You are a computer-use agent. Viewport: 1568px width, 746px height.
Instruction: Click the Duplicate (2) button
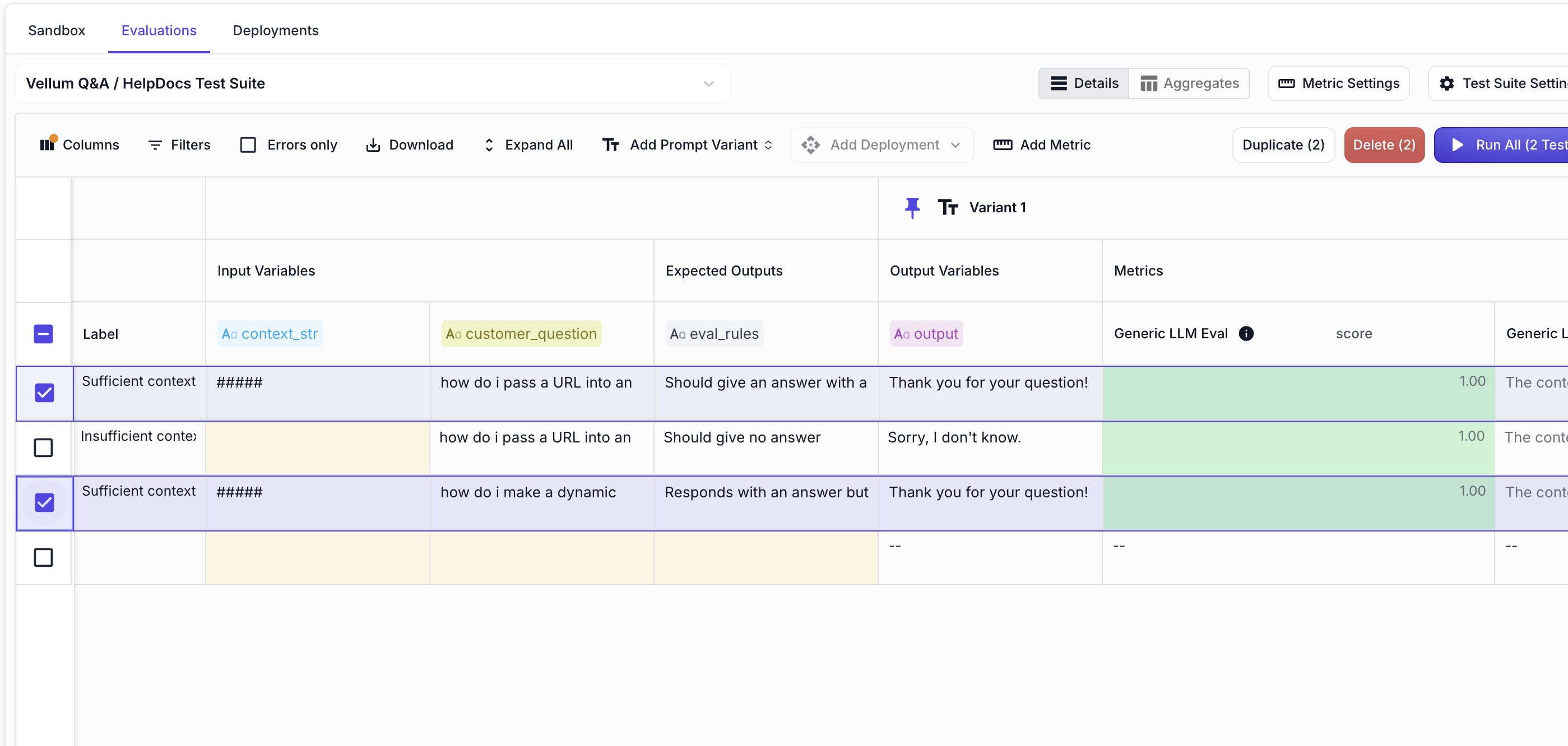coord(1283,145)
